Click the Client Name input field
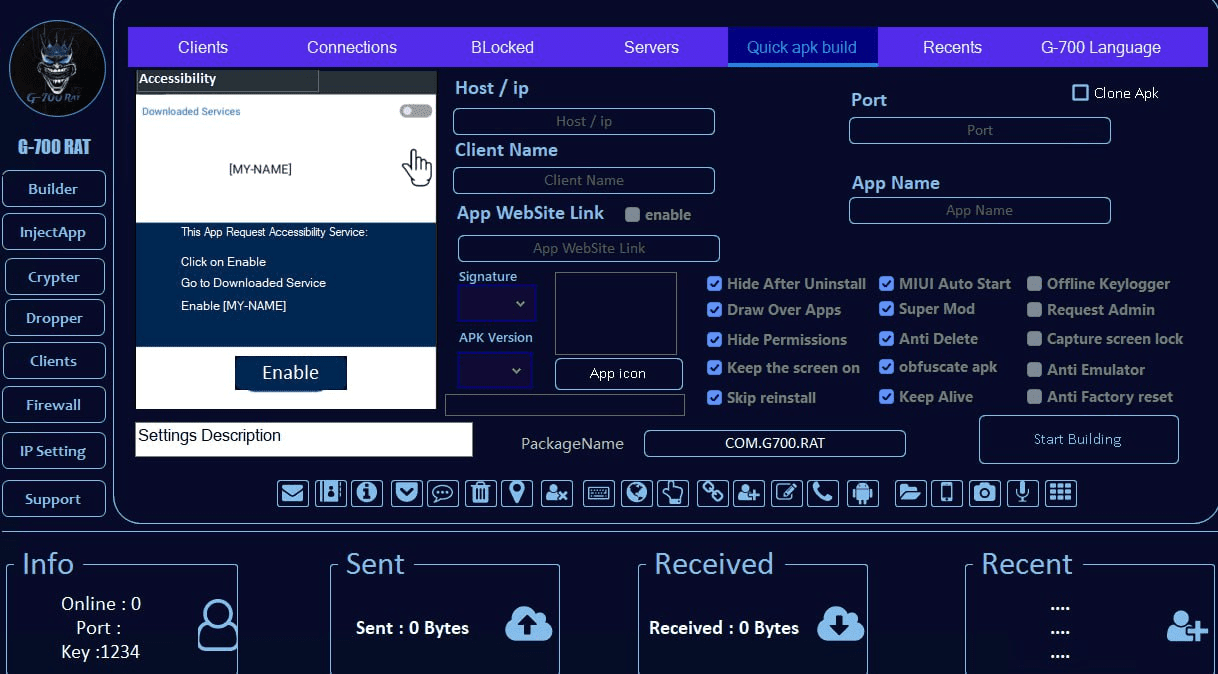1218x674 pixels. tap(584, 181)
